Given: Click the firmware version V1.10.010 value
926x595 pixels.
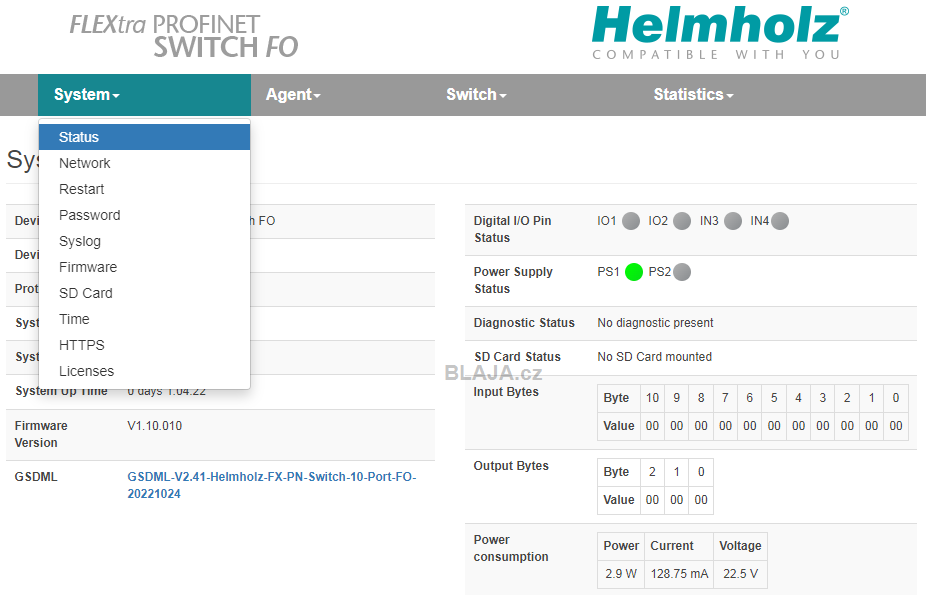Looking at the screenshot, I should click(x=155, y=426).
